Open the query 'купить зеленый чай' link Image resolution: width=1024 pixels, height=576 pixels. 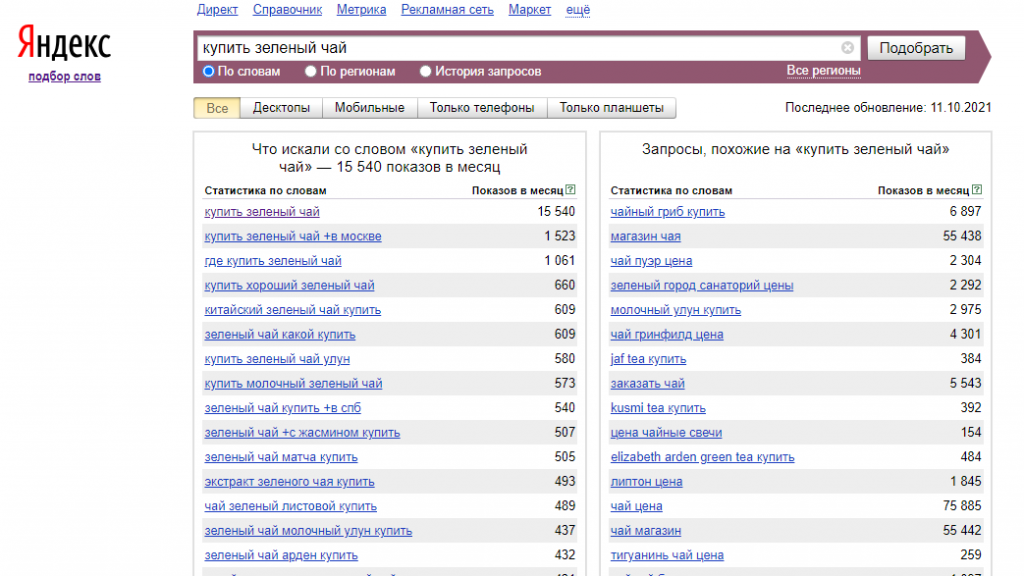(262, 212)
